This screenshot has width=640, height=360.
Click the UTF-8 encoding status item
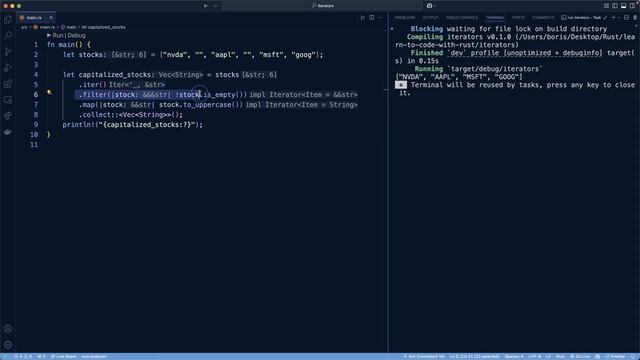pos(534,356)
